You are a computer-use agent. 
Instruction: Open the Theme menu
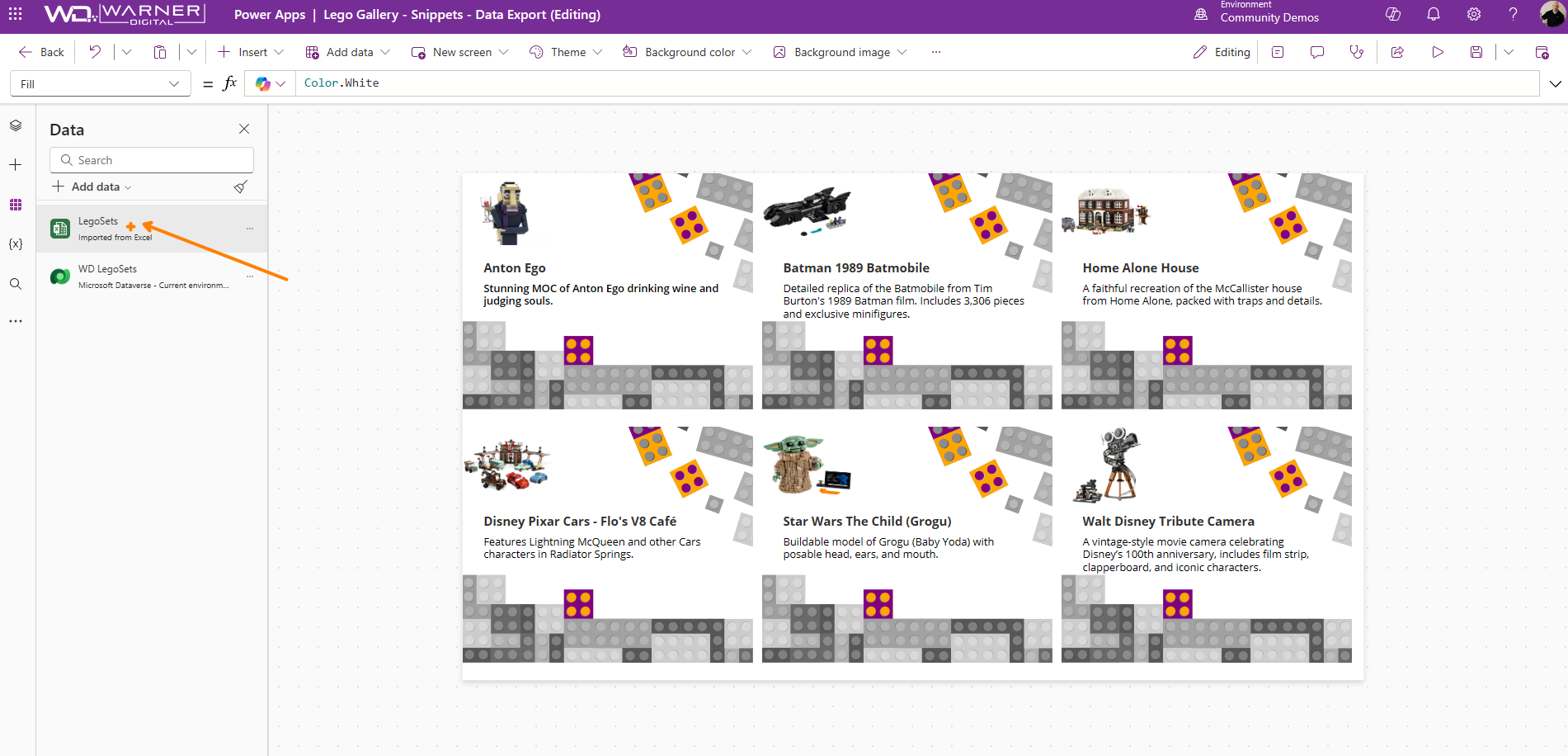pos(566,52)
